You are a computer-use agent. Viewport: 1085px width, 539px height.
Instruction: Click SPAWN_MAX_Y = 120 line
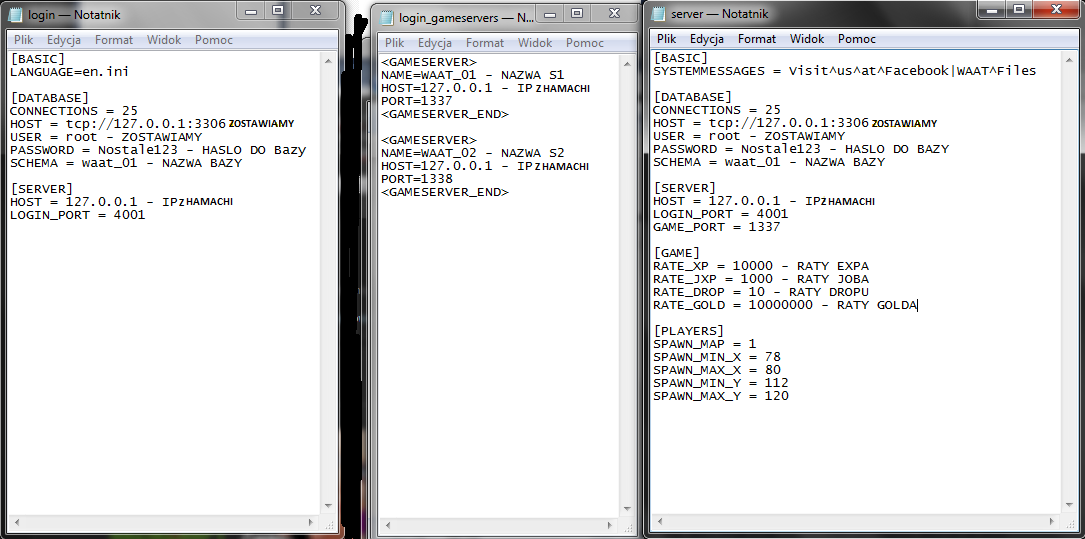click(x=720, y=396)
